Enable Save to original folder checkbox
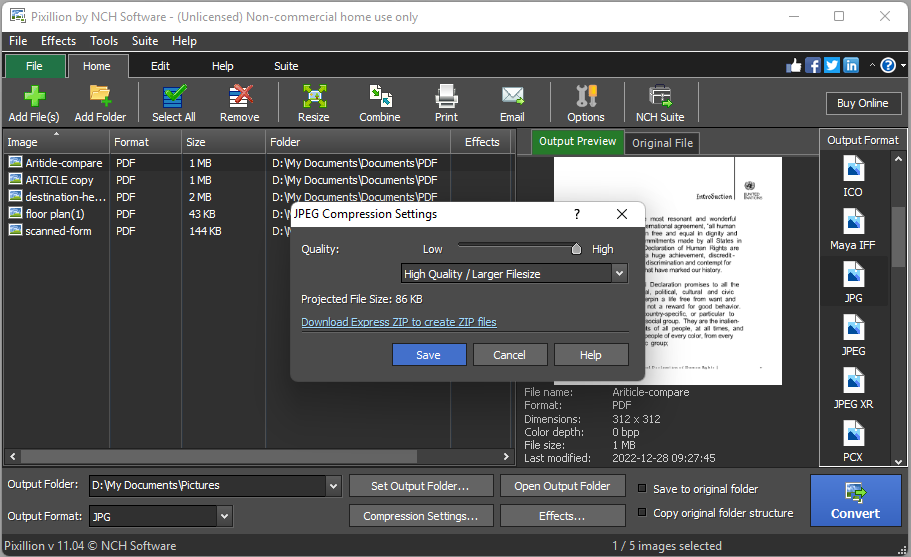911x557 pixels. (642, 488)
